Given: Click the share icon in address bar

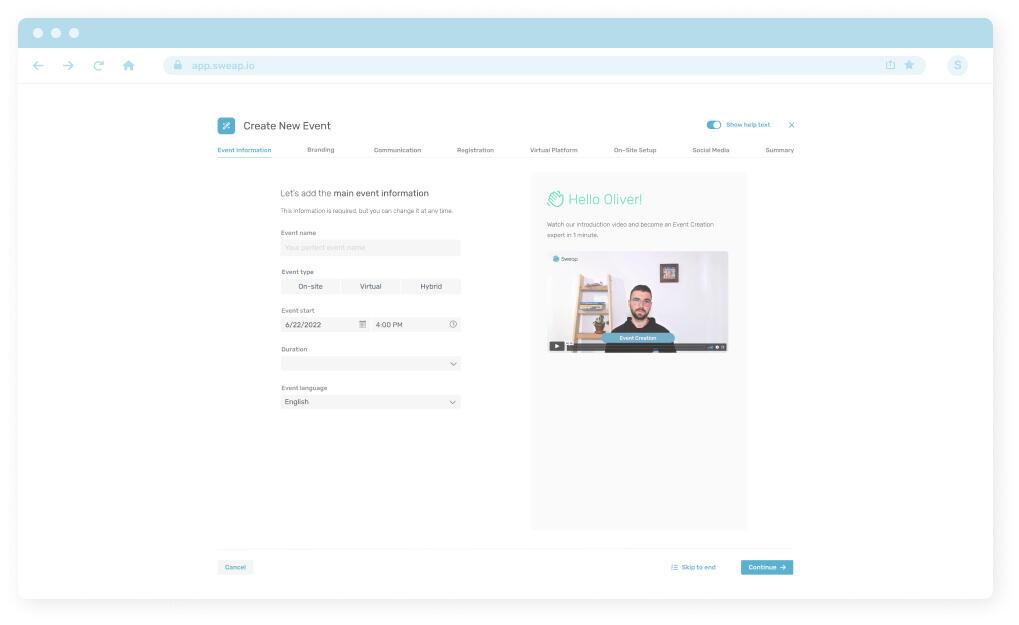Looking at the screenshot, I should [890, 65].
